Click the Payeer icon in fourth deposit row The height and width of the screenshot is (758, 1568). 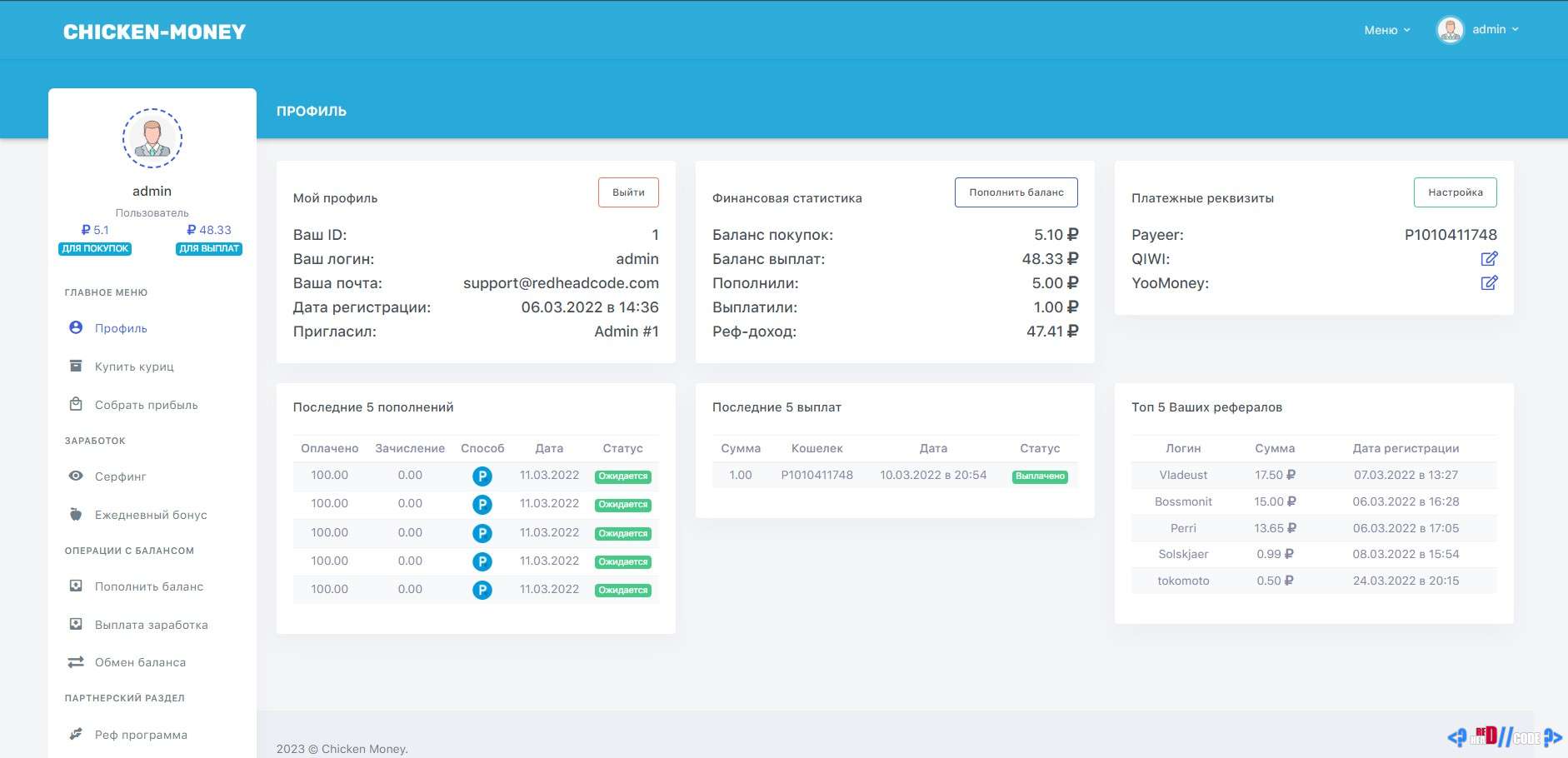482,561
